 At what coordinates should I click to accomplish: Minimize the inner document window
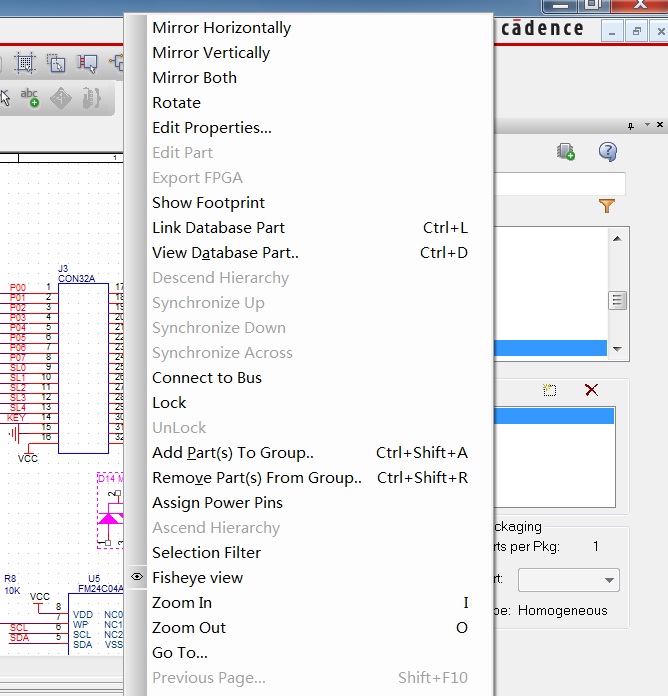click(612, 31)
